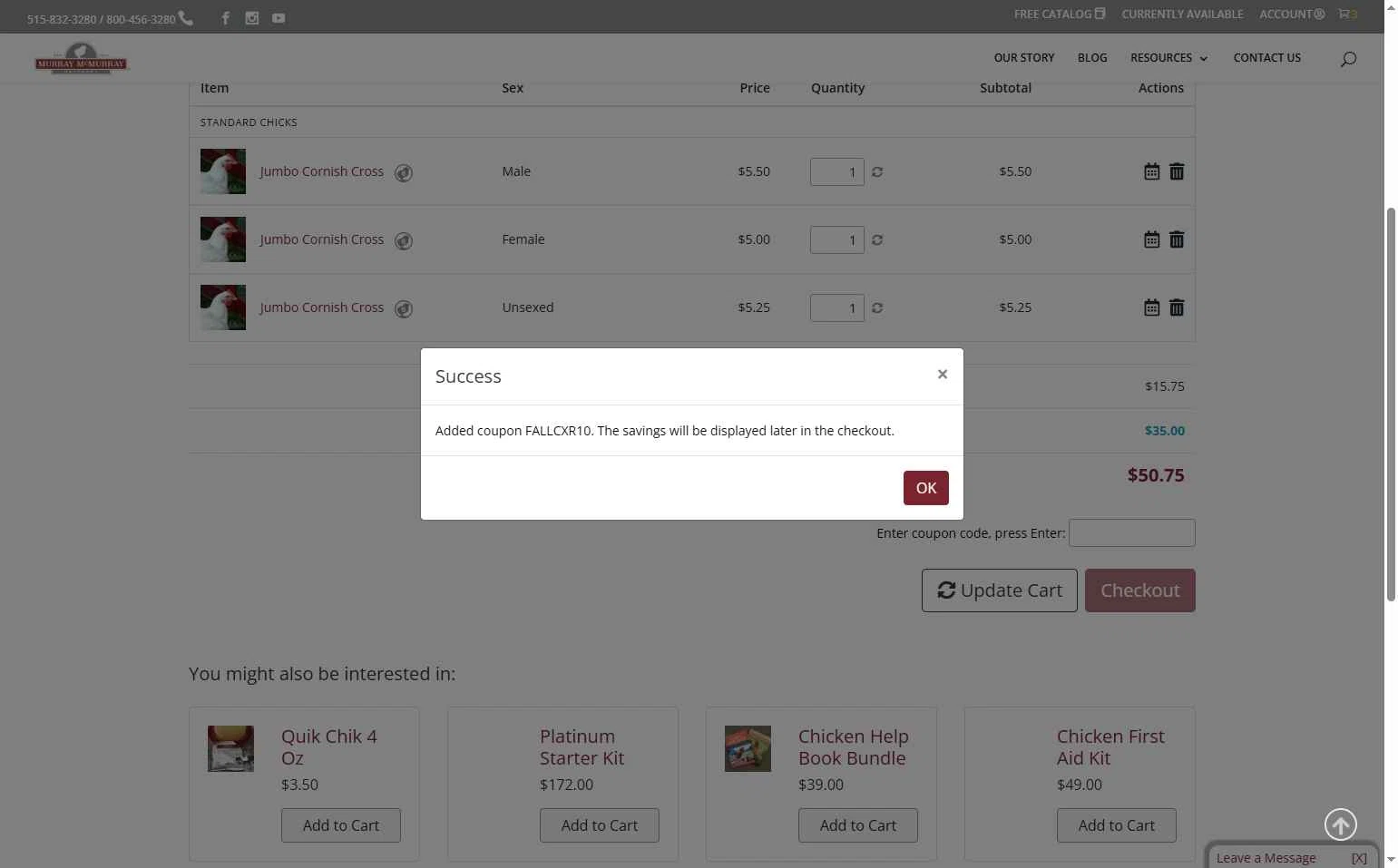Go to the Blog menu item
This screenshot has width=1398, height=868.
coord(1092,57)
